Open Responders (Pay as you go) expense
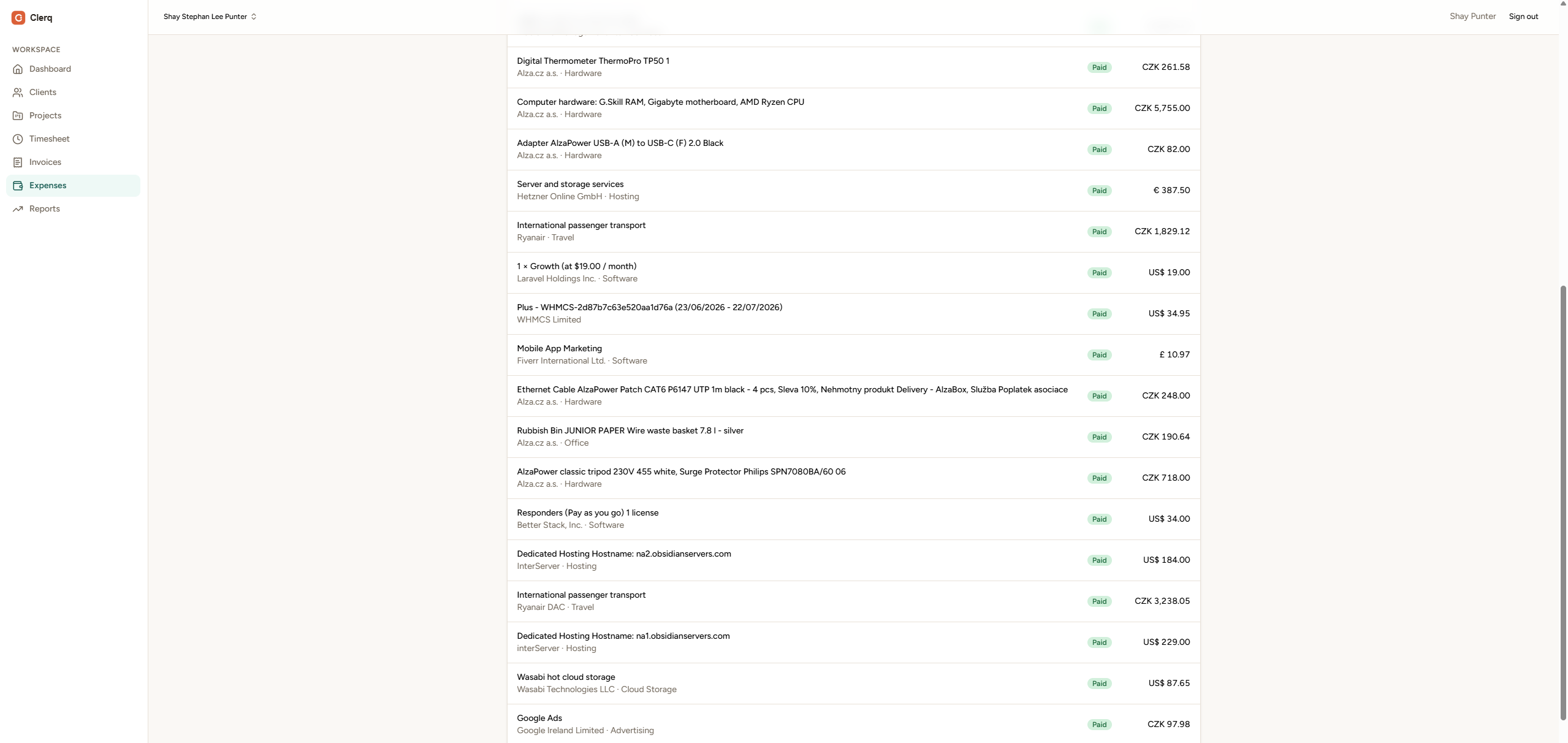 (853, 519)
